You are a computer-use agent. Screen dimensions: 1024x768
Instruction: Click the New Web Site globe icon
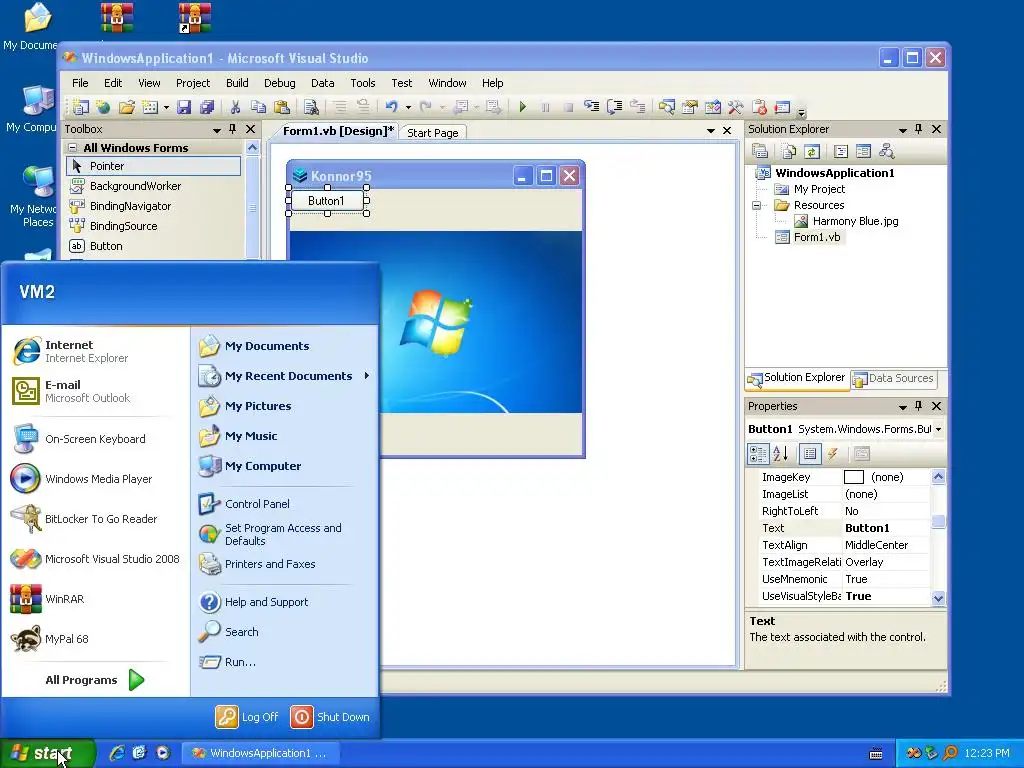click(103, 107)
